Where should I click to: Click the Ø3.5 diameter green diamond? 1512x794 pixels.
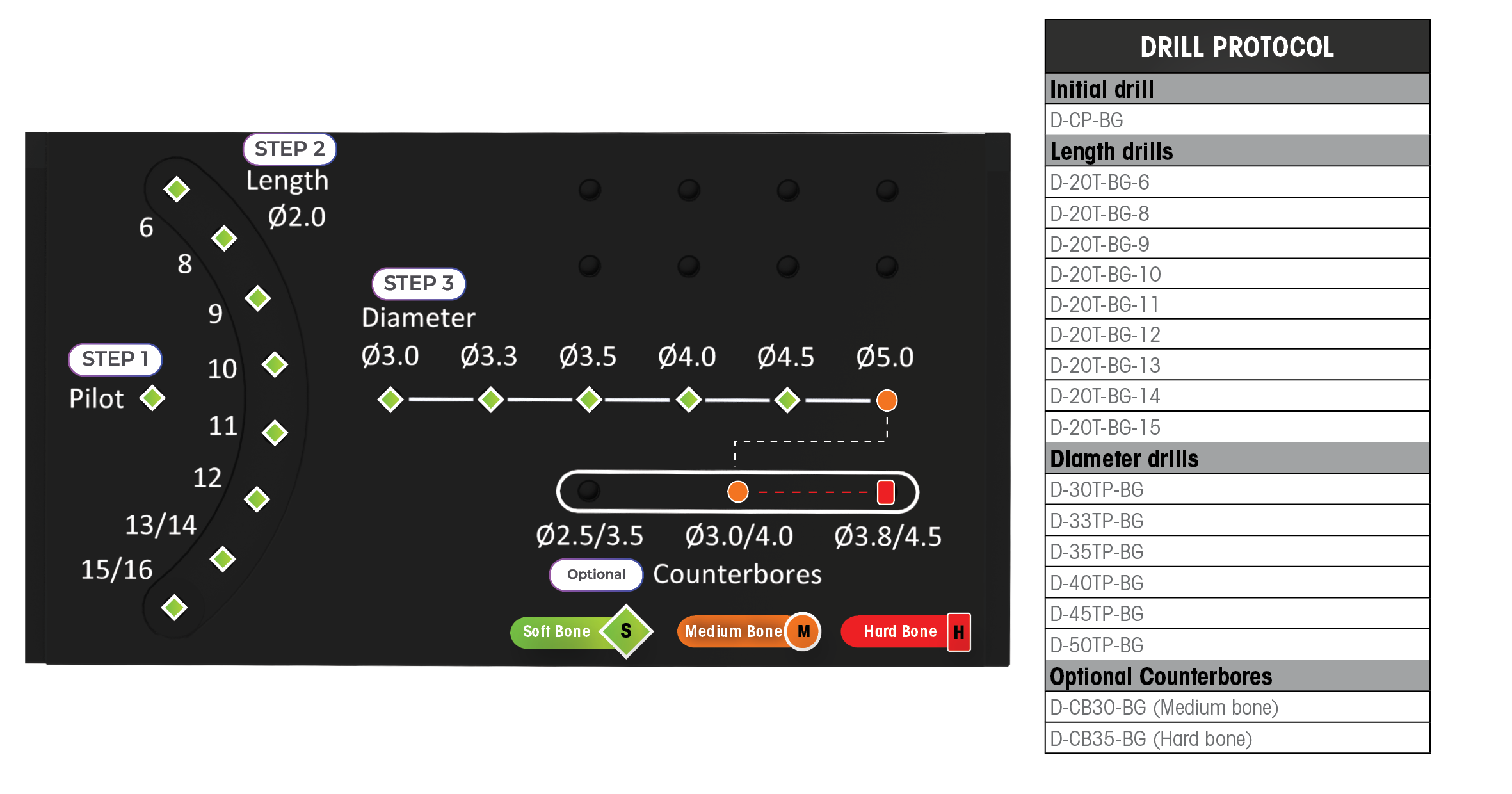(589, 400)
